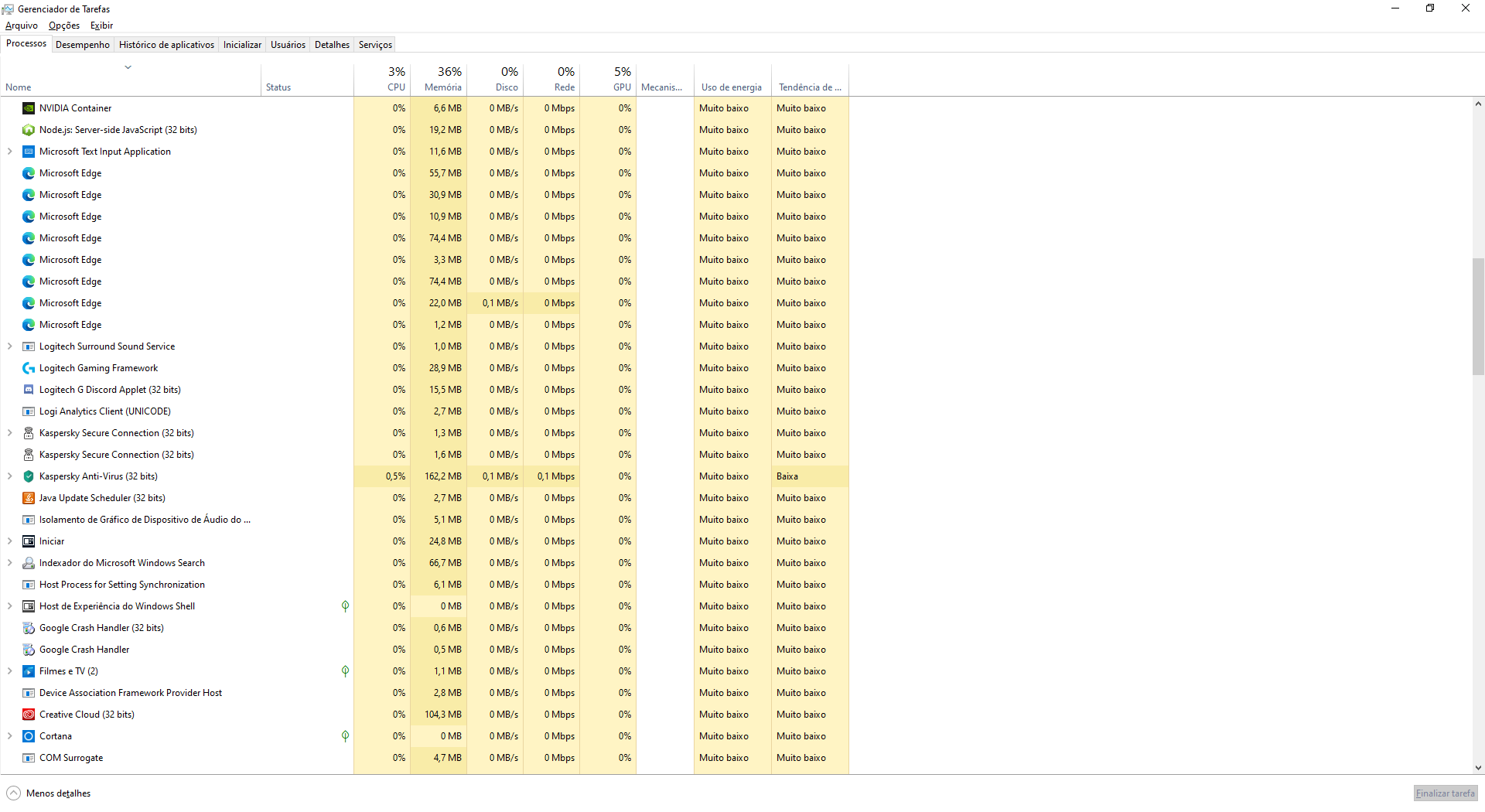
Task: Click the Creative Cloud icon
Action: point(29,715)
